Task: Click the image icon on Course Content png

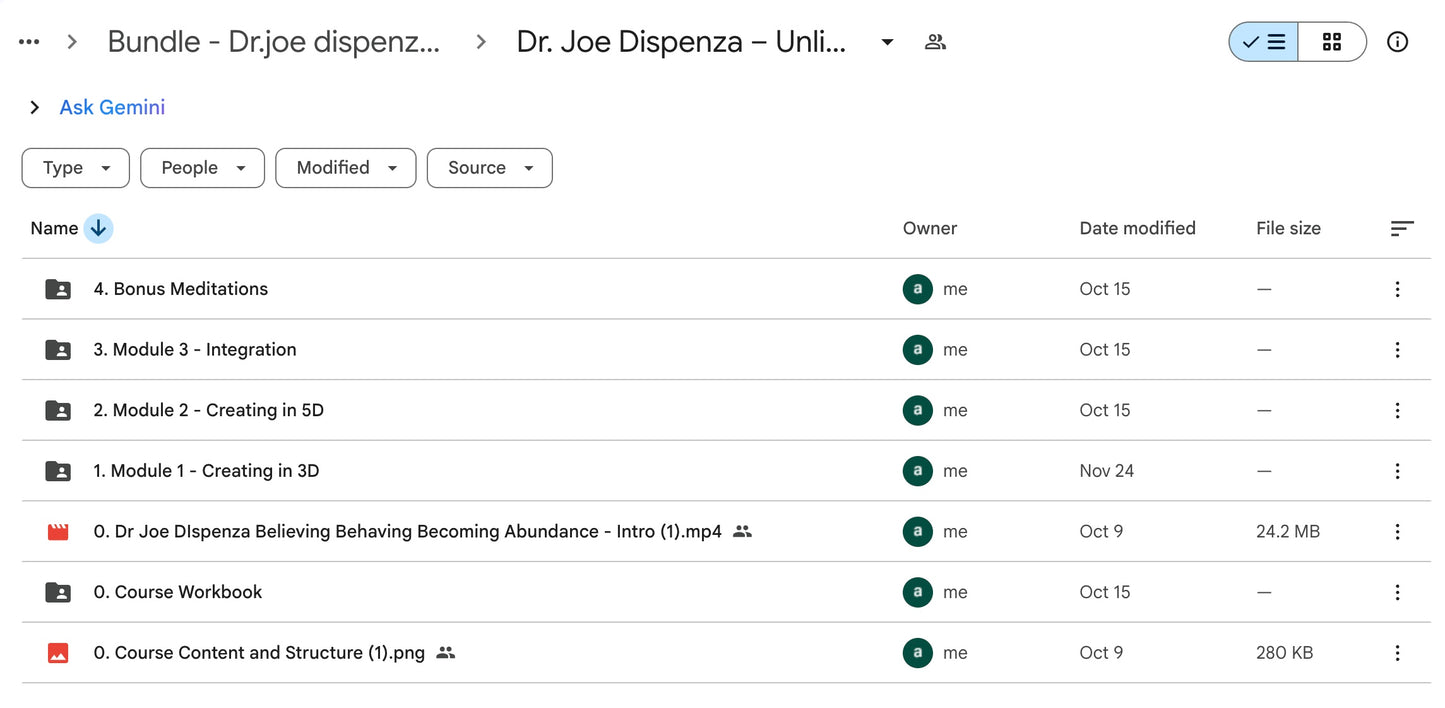Action: pyautogui.click(x=57, y=652)
